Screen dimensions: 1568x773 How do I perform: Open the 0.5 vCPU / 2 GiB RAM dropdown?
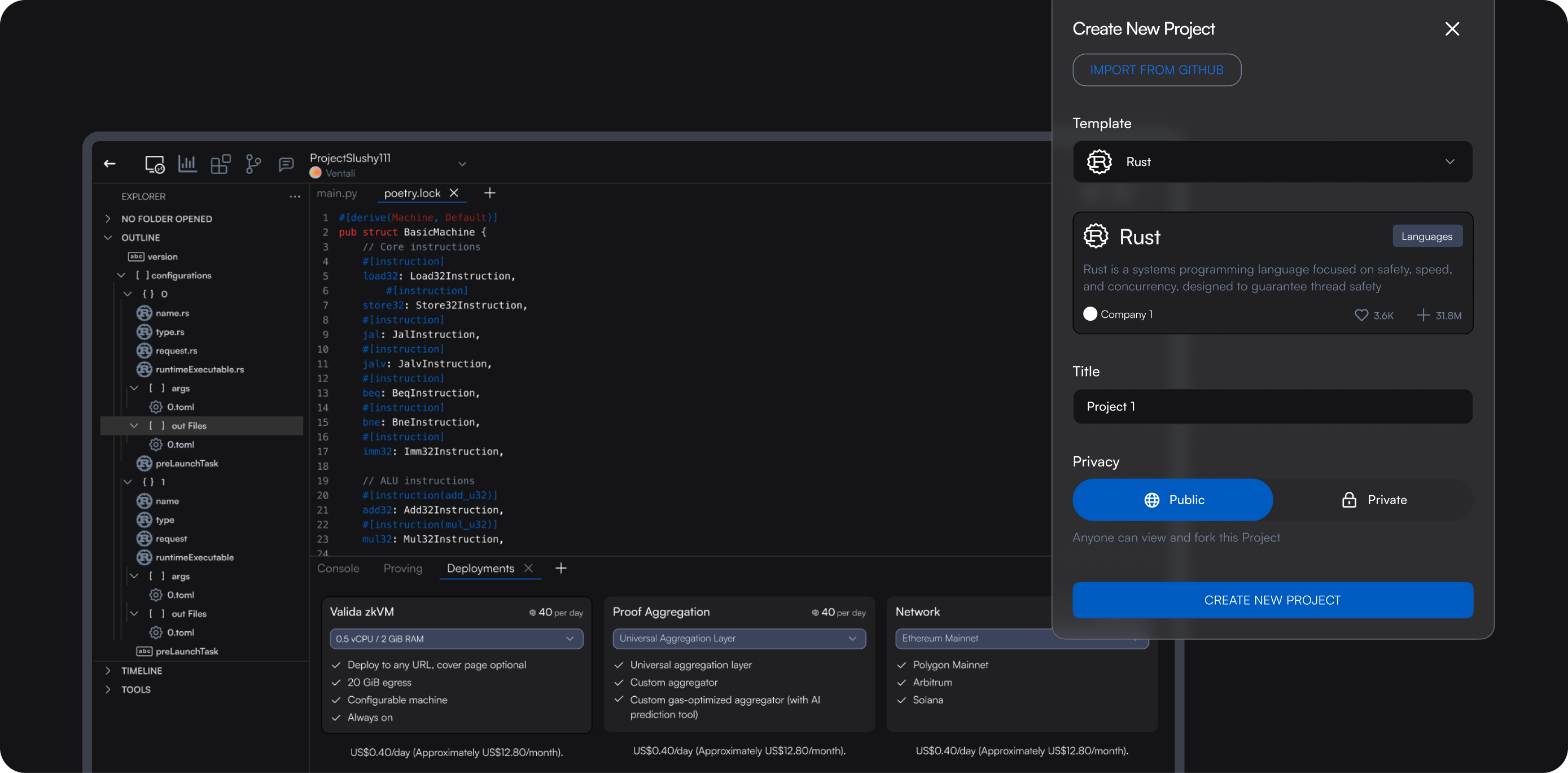tap(456, 639)
